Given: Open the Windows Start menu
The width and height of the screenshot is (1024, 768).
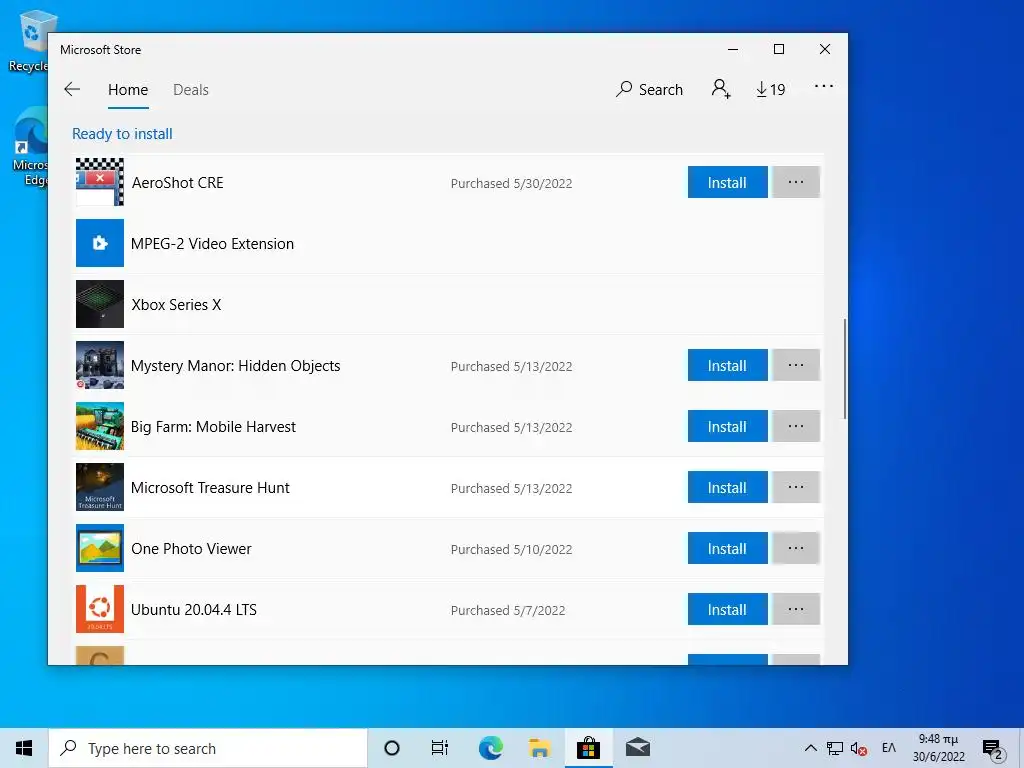Looking at the screenshot, I should click(x=24, y=748).
